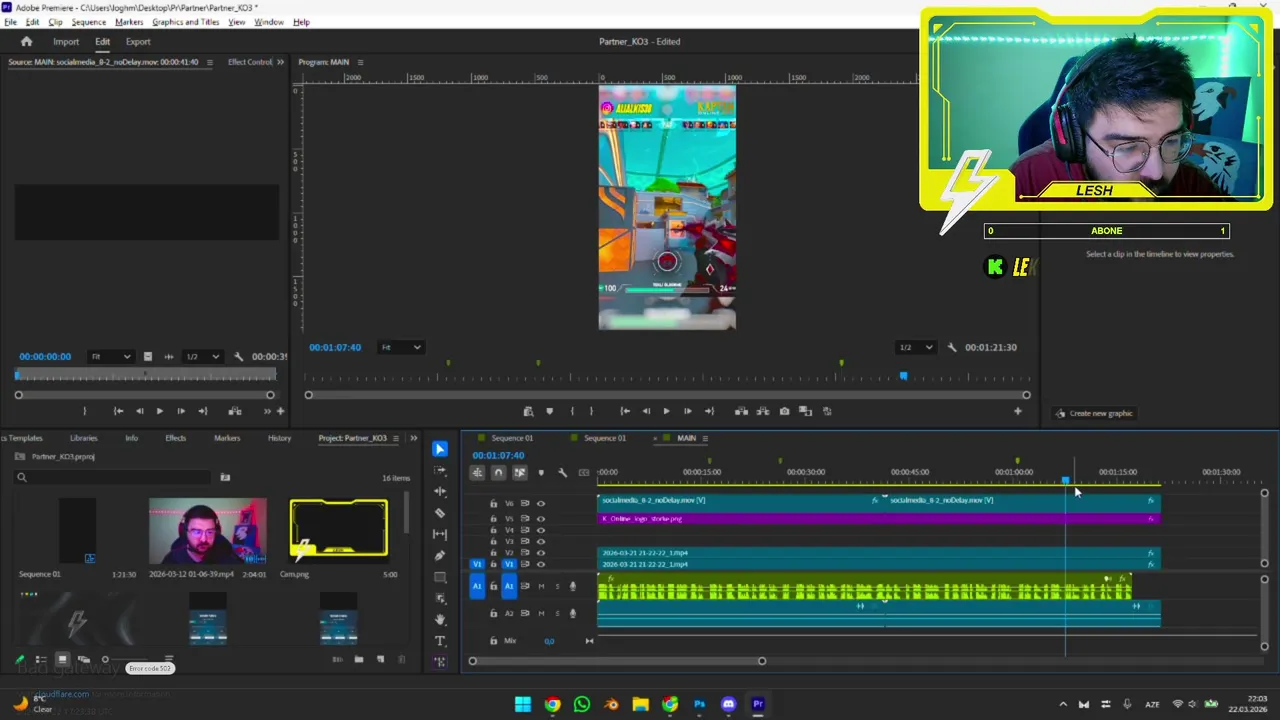The image size is (1280, 720).
Task: Open Program monitor button editor plus
Action: coord(1017,411)
